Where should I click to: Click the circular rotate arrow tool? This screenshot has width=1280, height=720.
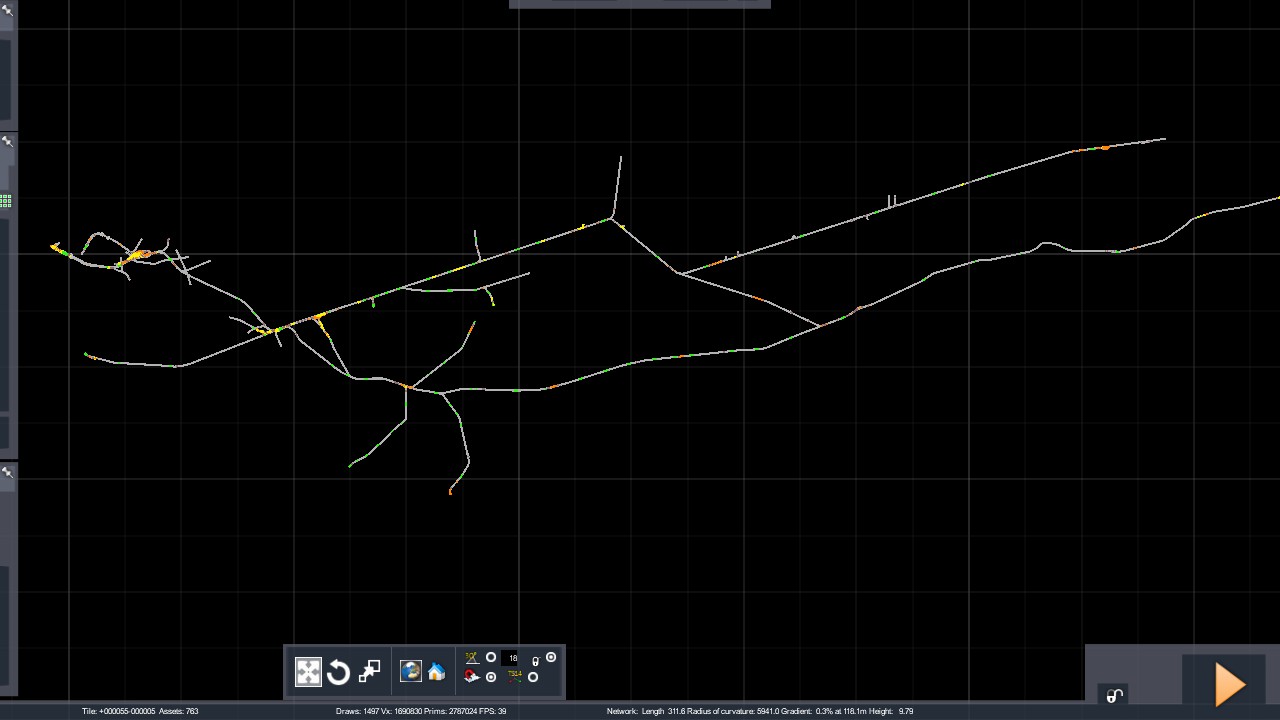[338, 672]
